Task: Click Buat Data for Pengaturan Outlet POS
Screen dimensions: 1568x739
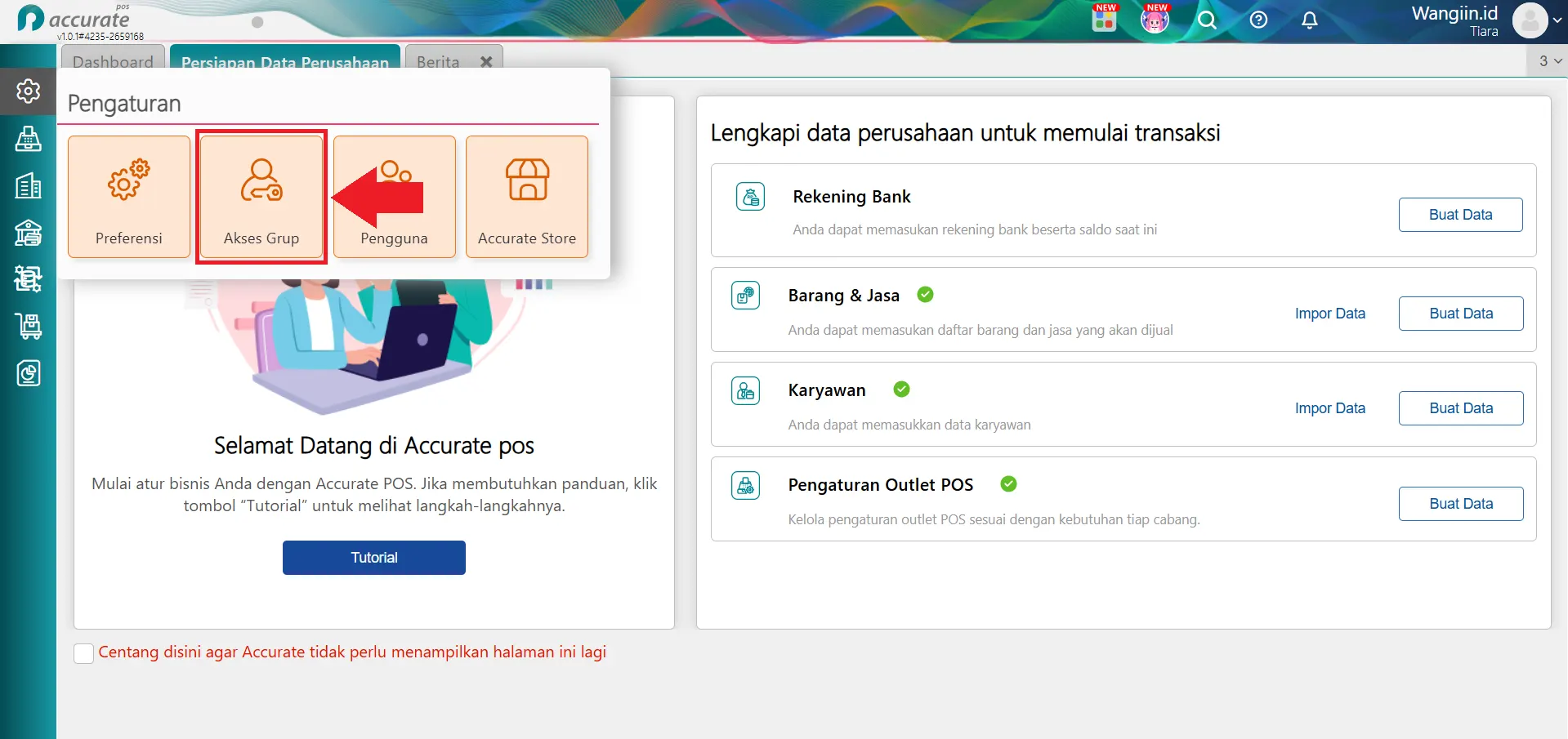Action: pyautogui.click(x=1461, y=504)
